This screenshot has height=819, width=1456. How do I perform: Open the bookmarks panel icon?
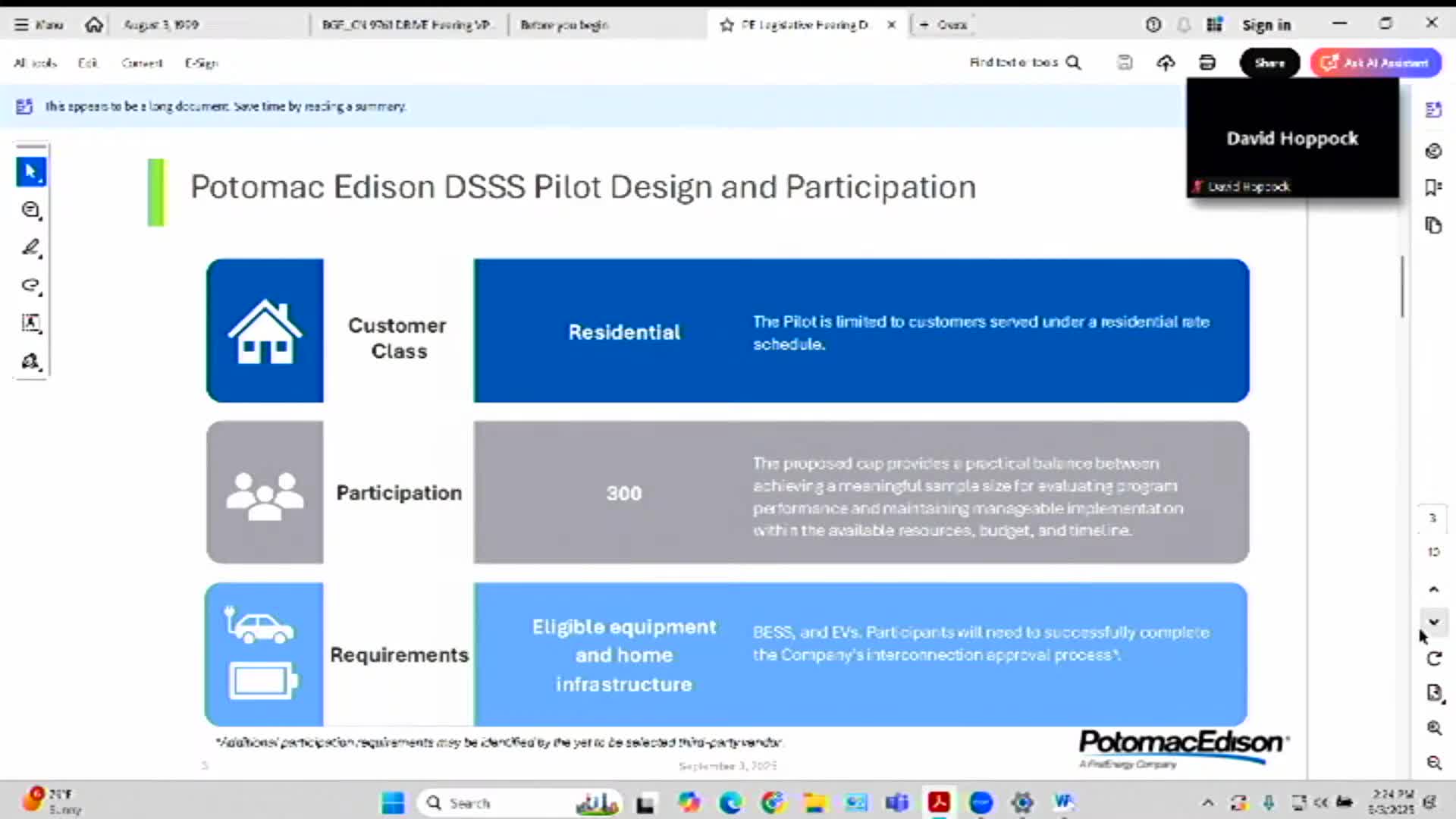[1433, 187]
